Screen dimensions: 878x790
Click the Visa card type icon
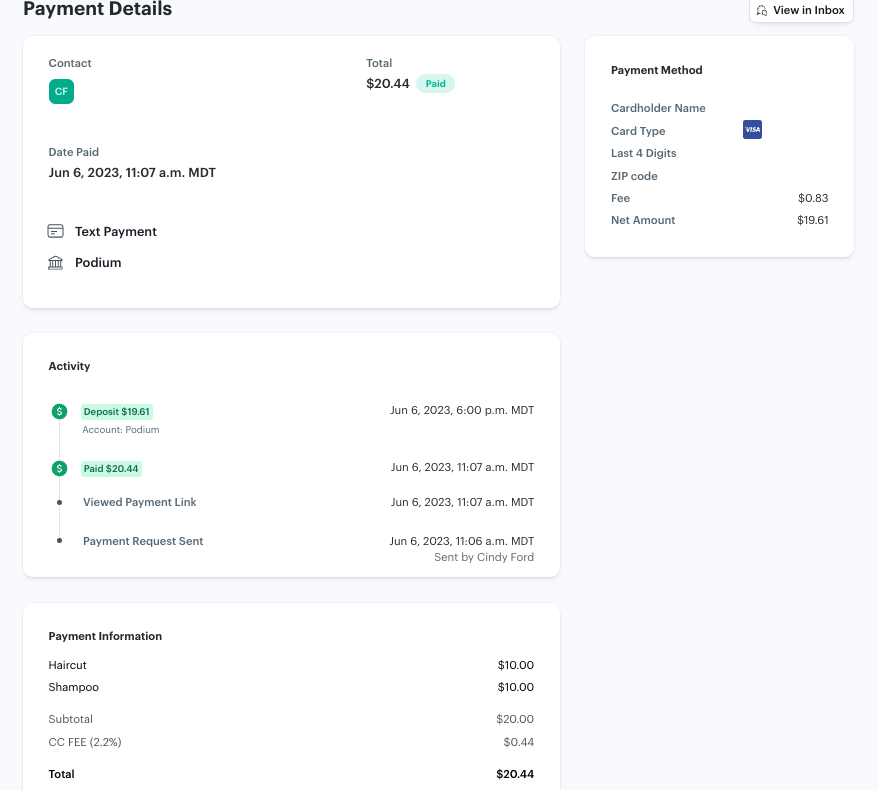752,129
